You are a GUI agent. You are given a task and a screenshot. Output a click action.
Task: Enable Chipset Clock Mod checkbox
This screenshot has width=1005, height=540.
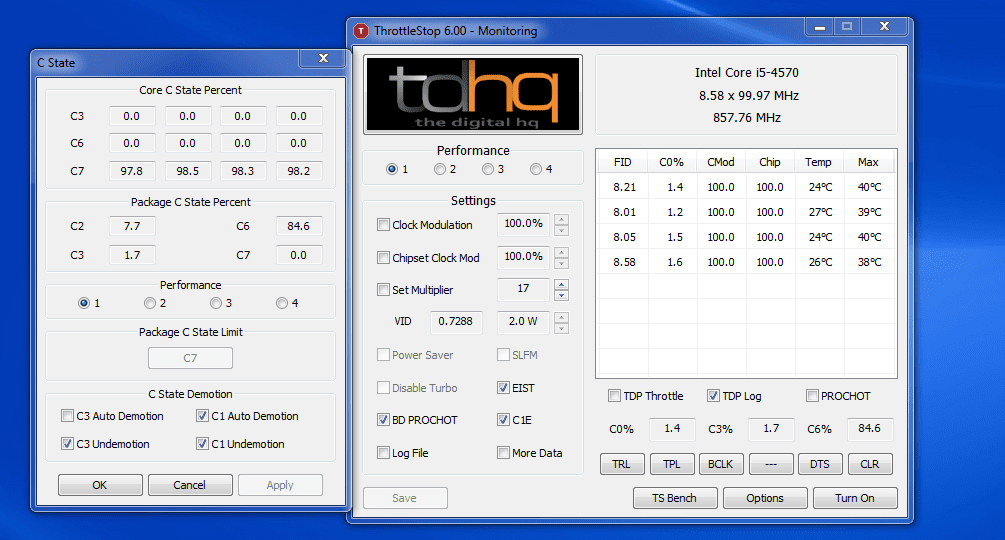(x=383, y=258)
